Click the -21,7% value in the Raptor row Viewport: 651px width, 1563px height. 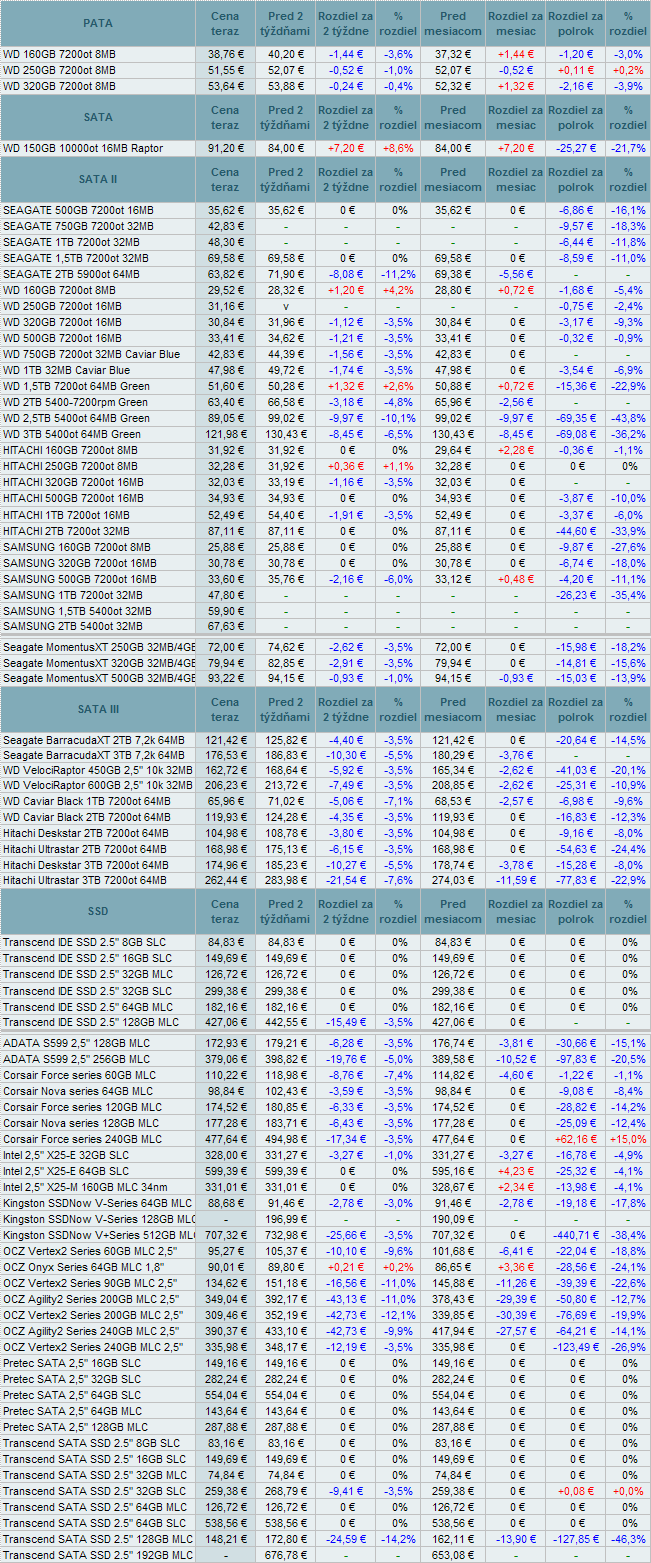[629, 148]
